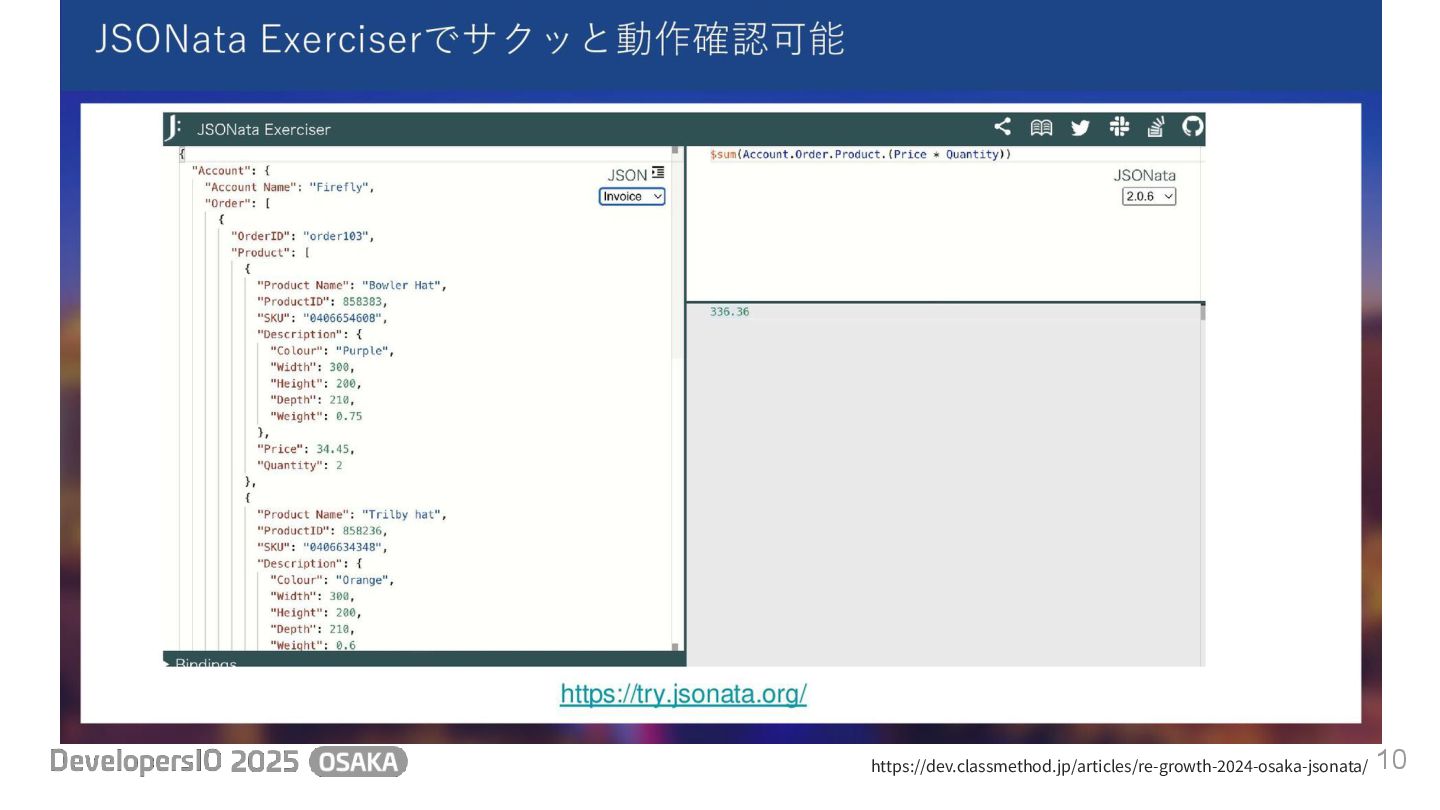Open the Invoice sample dropdown
Viewport: 1440px width, 810px height.
click(x=632, y=197)
